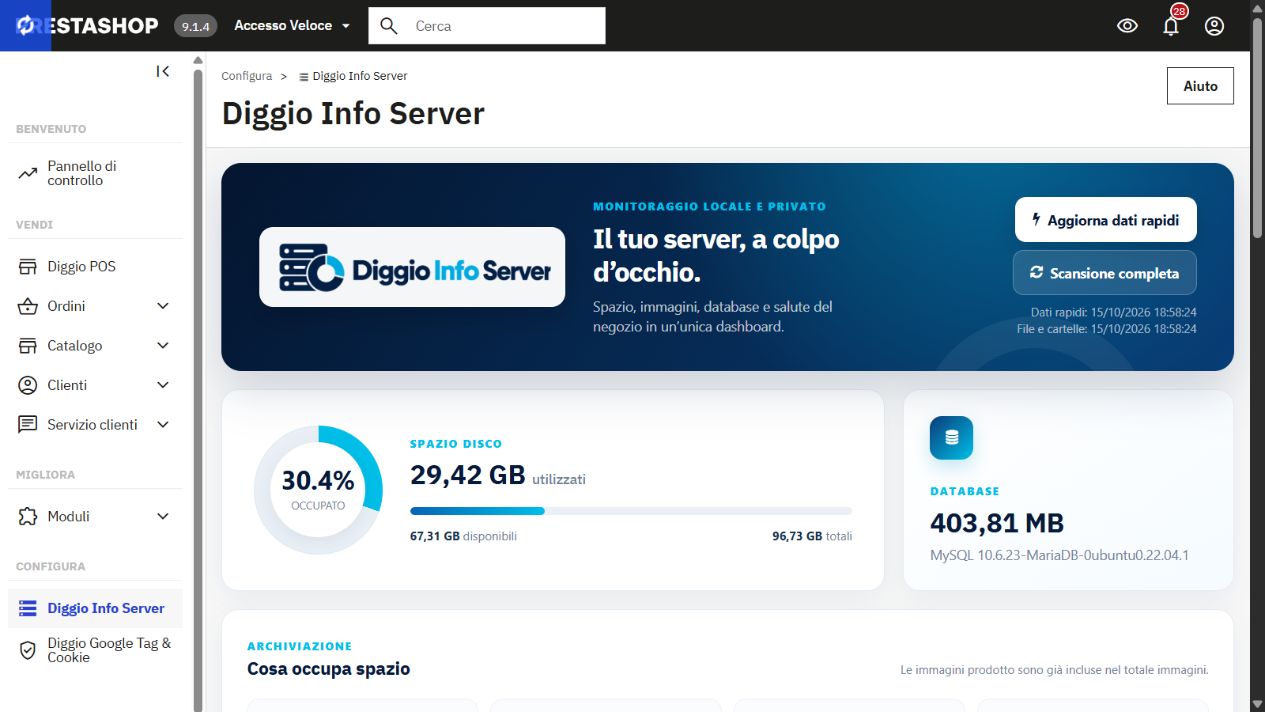Click the view my store eye icon
Screen dimensions: 1265x712
[1128, 26]
